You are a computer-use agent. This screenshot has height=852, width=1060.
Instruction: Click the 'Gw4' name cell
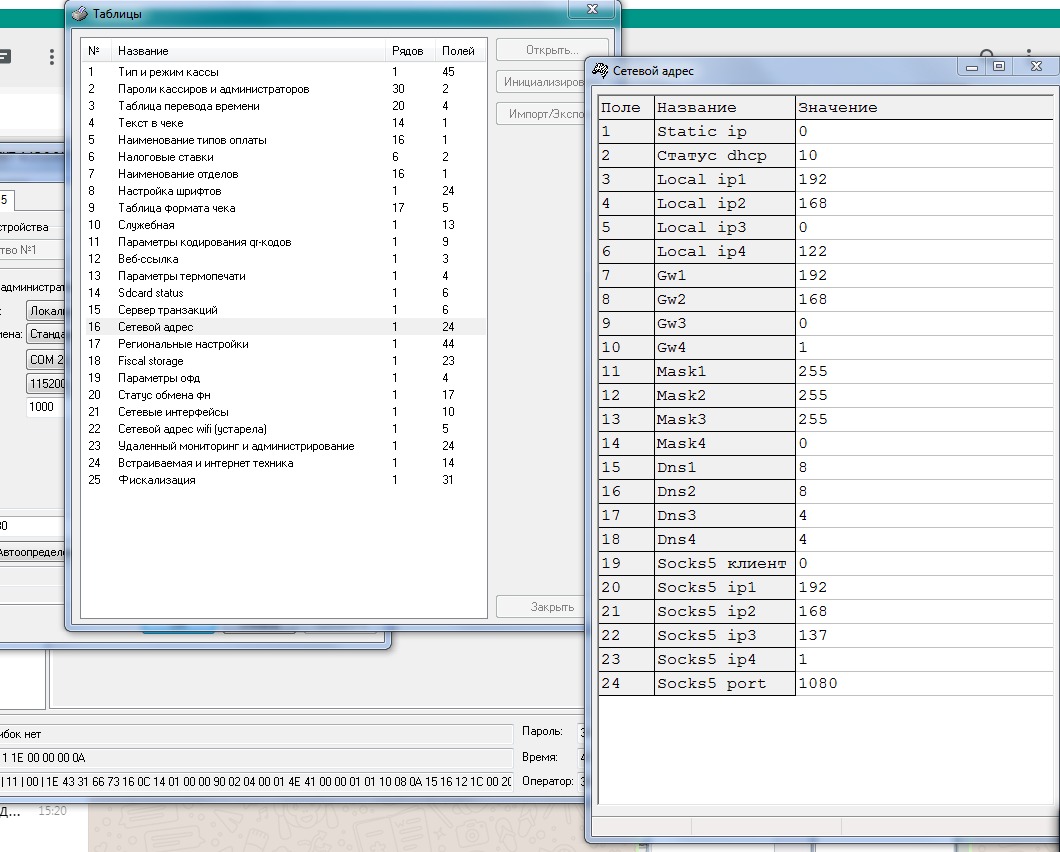(x=725, y=348)
